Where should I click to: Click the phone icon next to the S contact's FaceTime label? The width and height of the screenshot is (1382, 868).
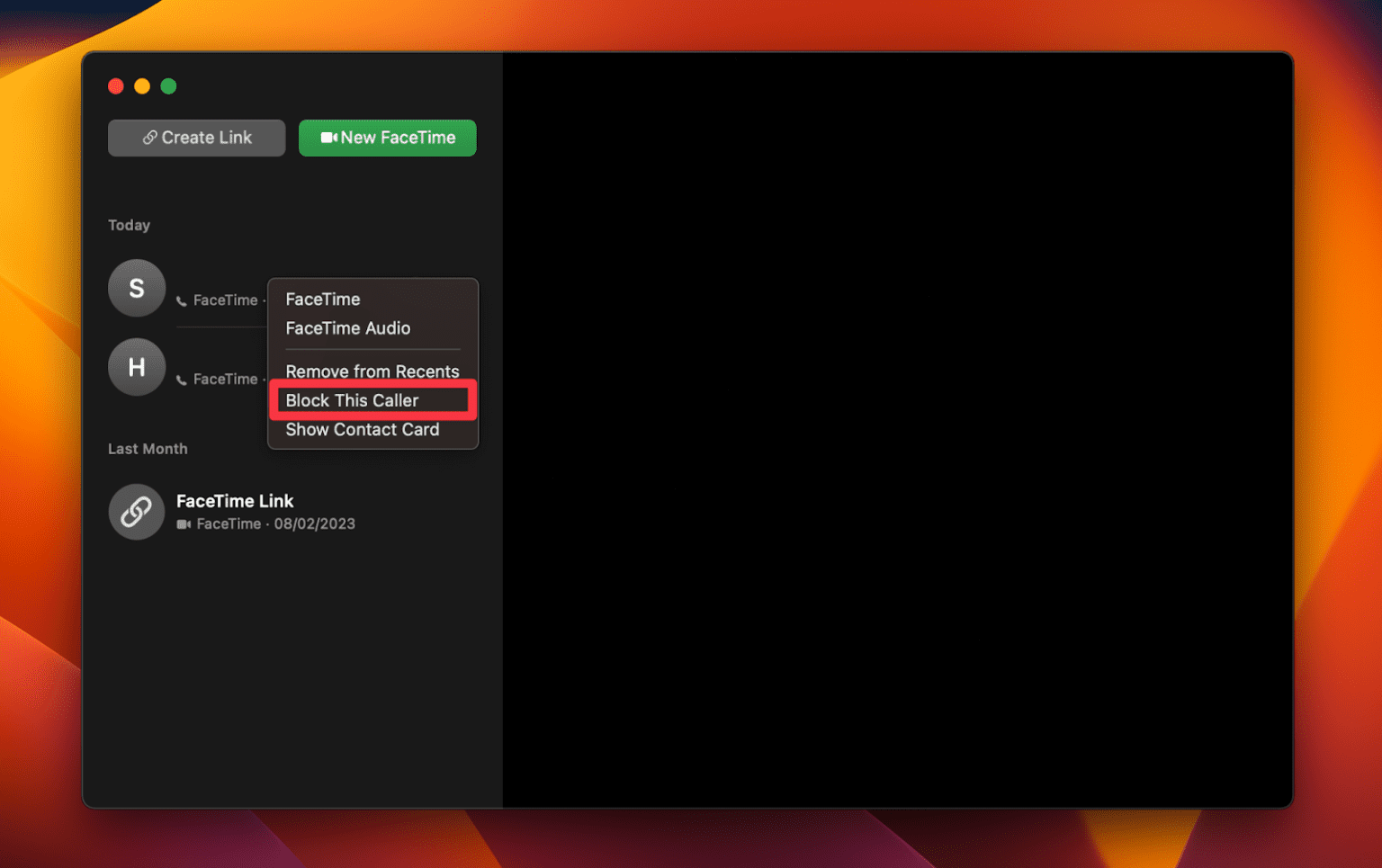[180, 300]
